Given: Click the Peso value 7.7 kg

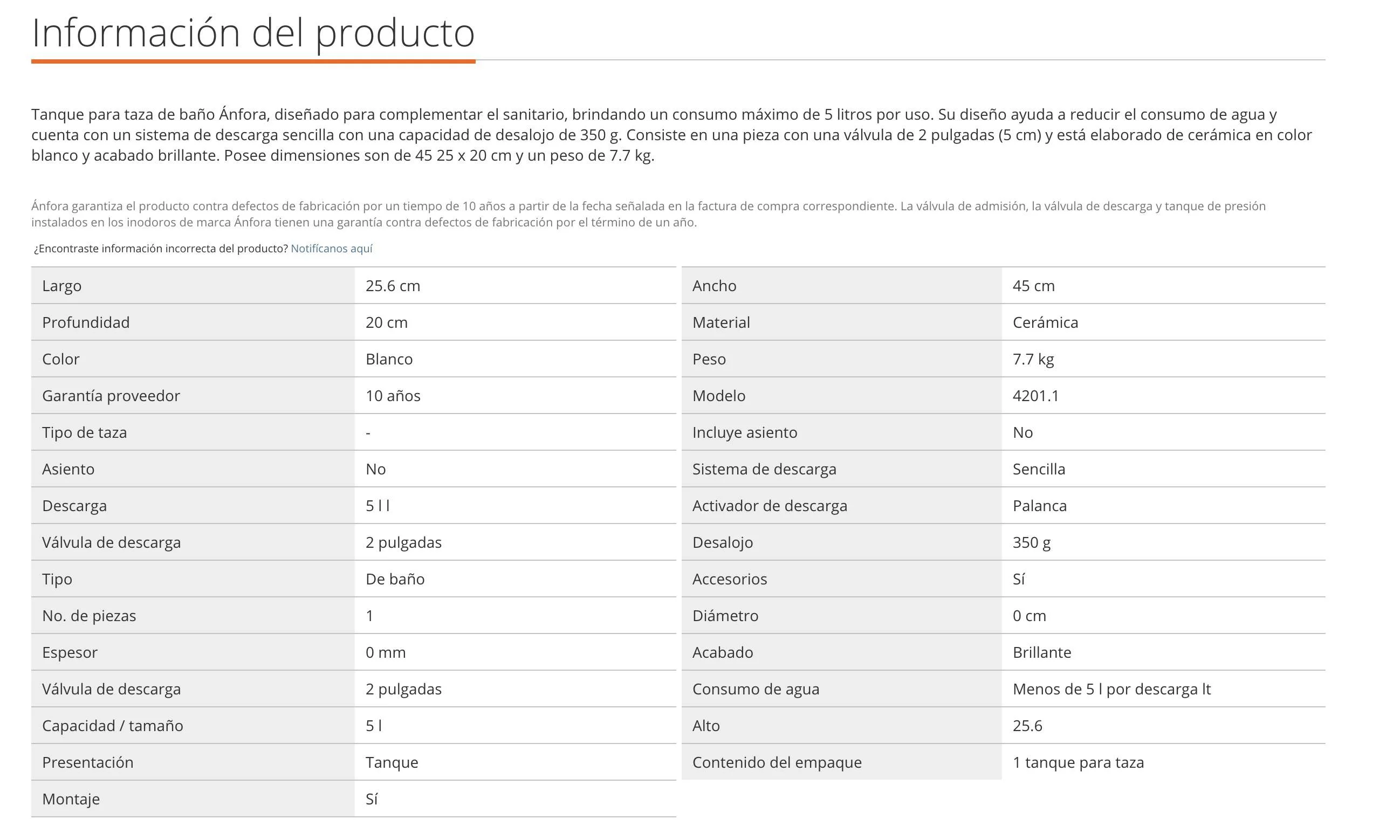Looking at the screenshot, I should (1033, 360).
